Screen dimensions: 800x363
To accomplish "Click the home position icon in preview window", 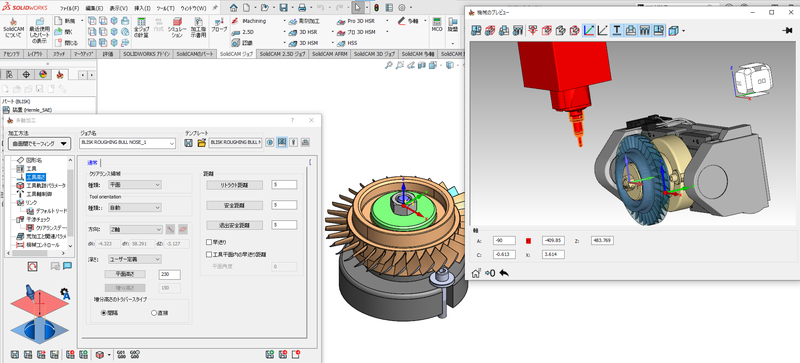I will tap(476, 273).
